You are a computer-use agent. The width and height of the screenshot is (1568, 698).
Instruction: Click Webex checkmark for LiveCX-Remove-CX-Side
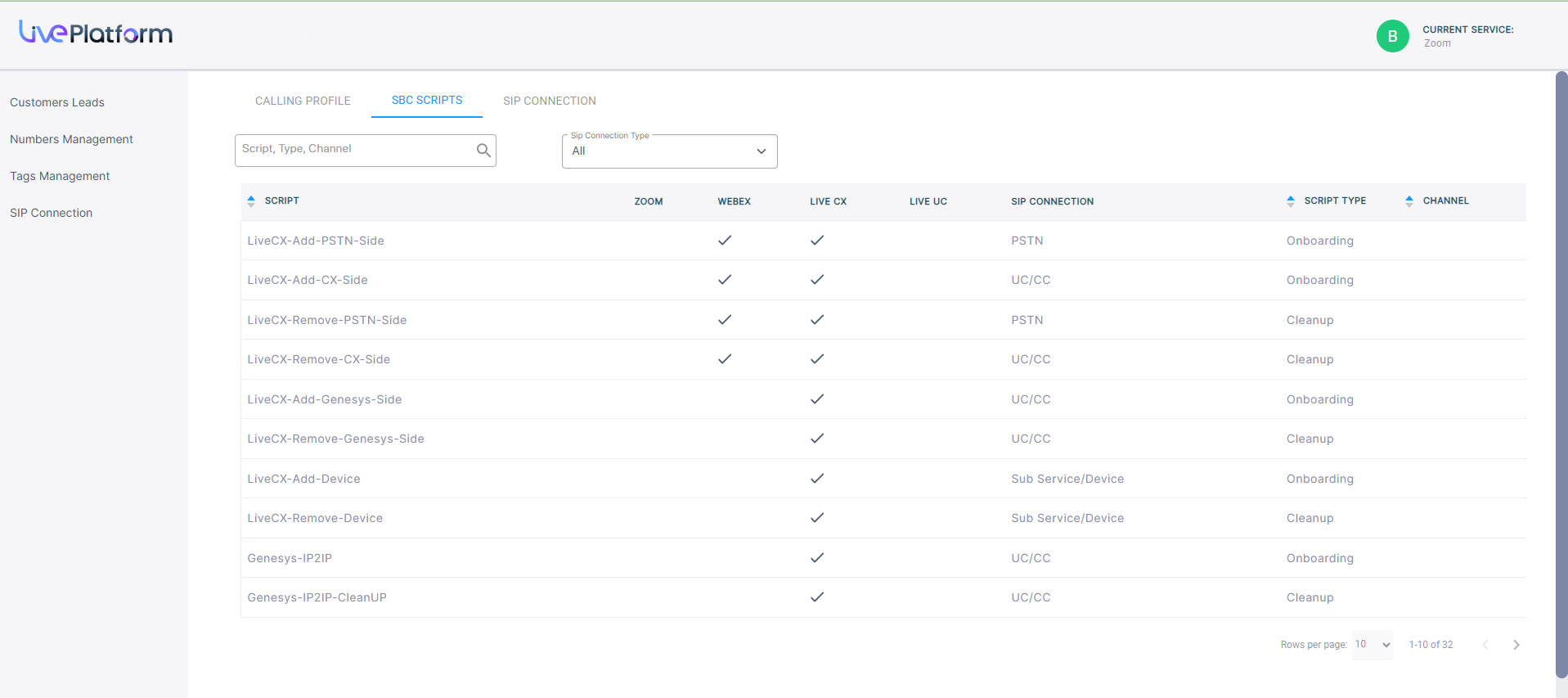pyautogui.click(x=725, y=359)
